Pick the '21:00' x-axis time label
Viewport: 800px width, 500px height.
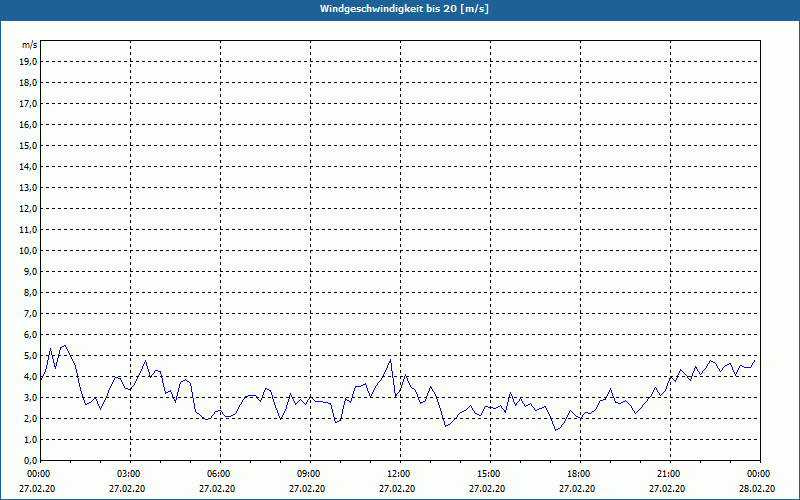coord(669,474)
